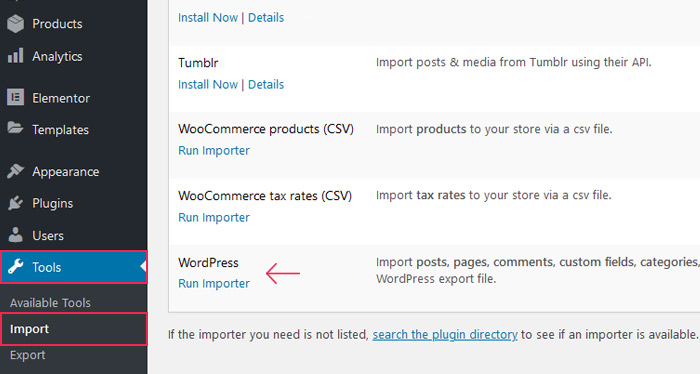Select the Export submenu item
Viewport: 700px width, 374px height.
click(27, 355)
